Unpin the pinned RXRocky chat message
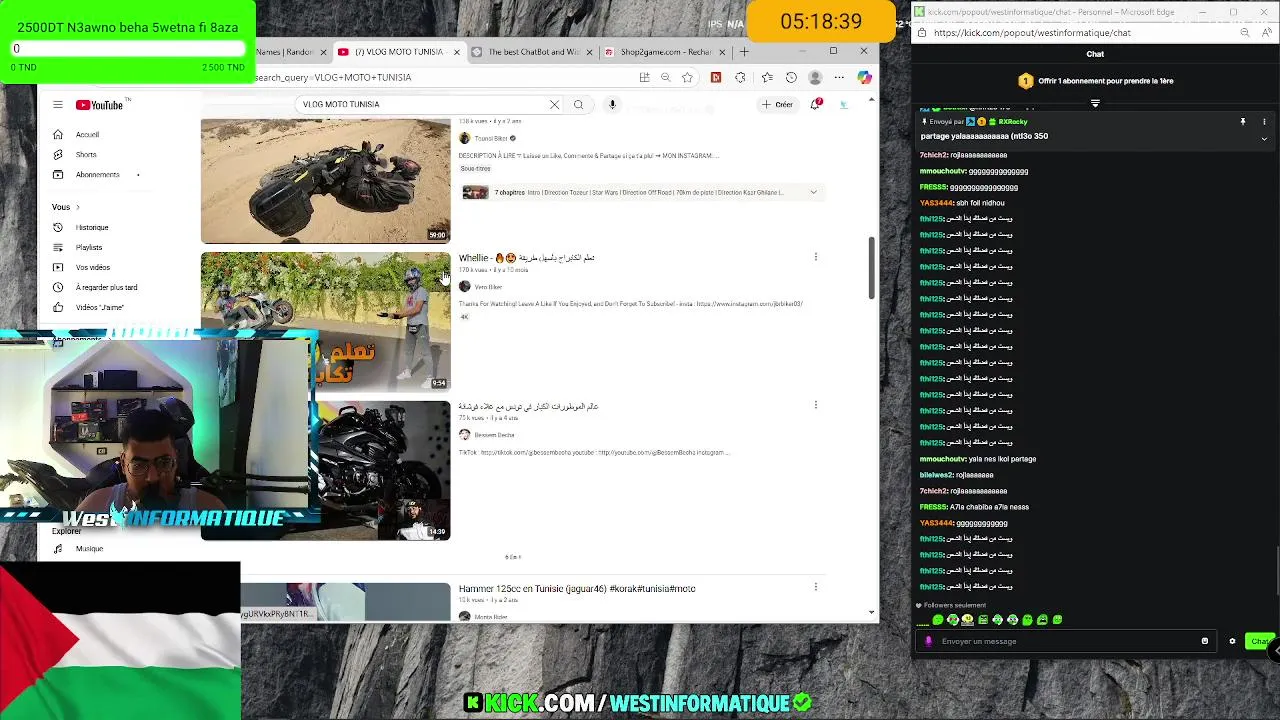Screen dimensions: 1280x720 click(x=1243, y=121)
